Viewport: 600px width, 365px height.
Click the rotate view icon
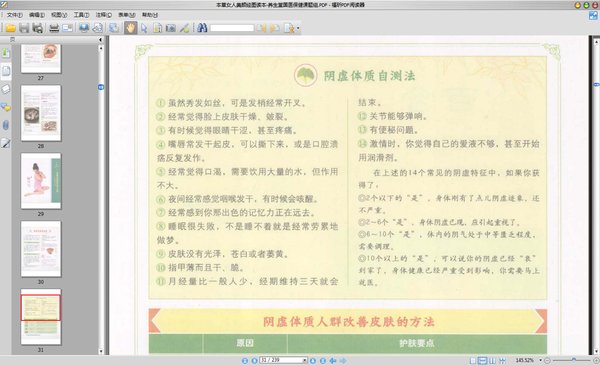(98, 28)
